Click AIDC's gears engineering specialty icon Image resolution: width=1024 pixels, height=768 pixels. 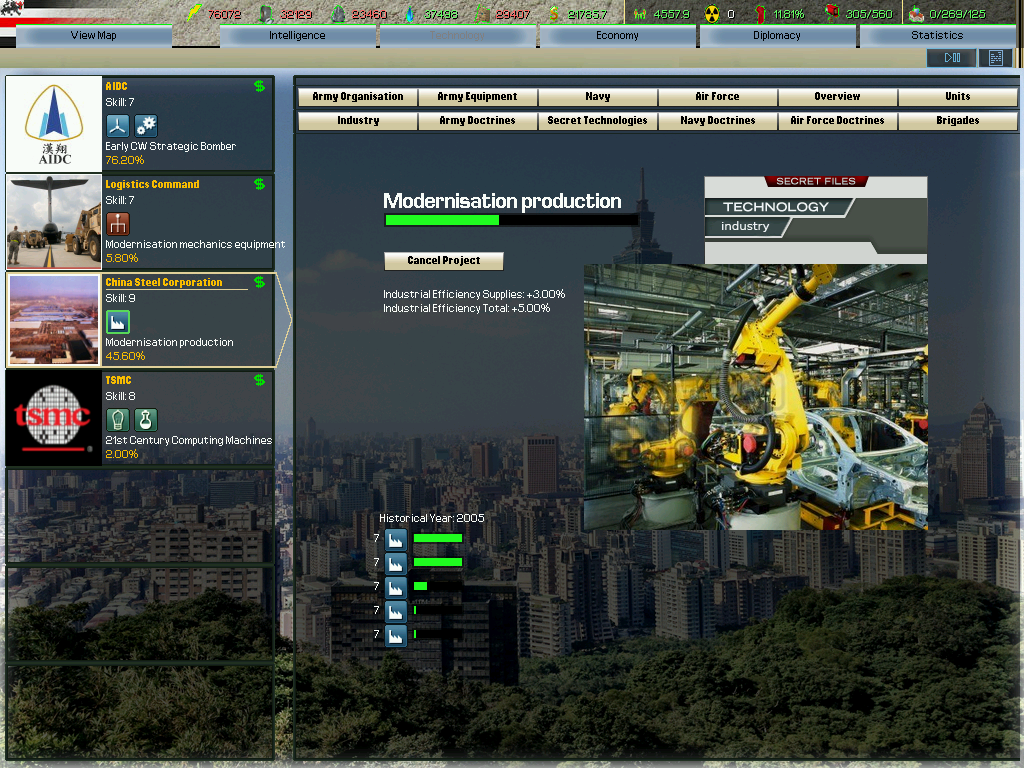coord(146,126)
